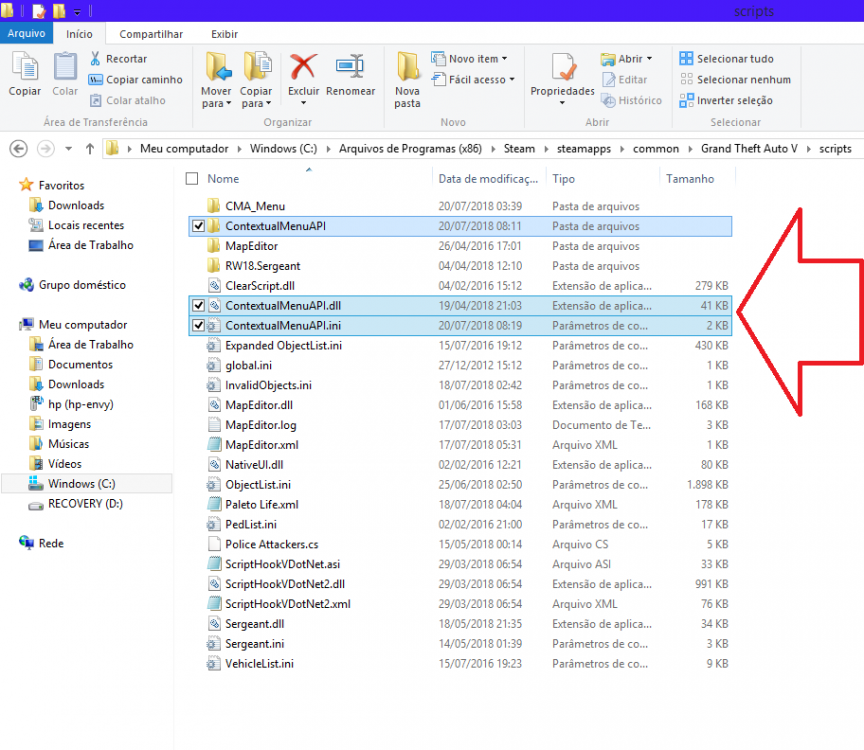864x750 pixels.
Task: Click Windows (C:) in address breadcrumb
Action: pyautogui.click(x=283, y=149)
